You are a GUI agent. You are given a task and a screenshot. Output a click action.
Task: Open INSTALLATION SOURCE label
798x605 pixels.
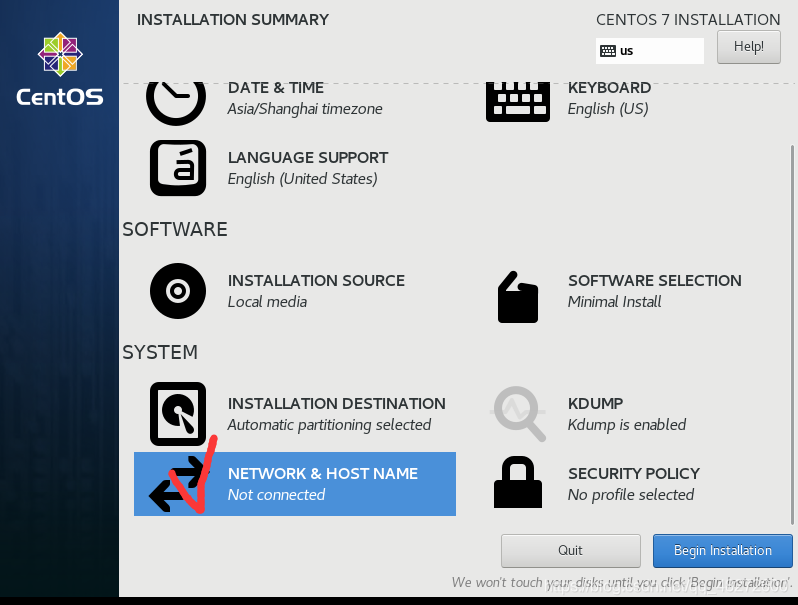point(316,280)
